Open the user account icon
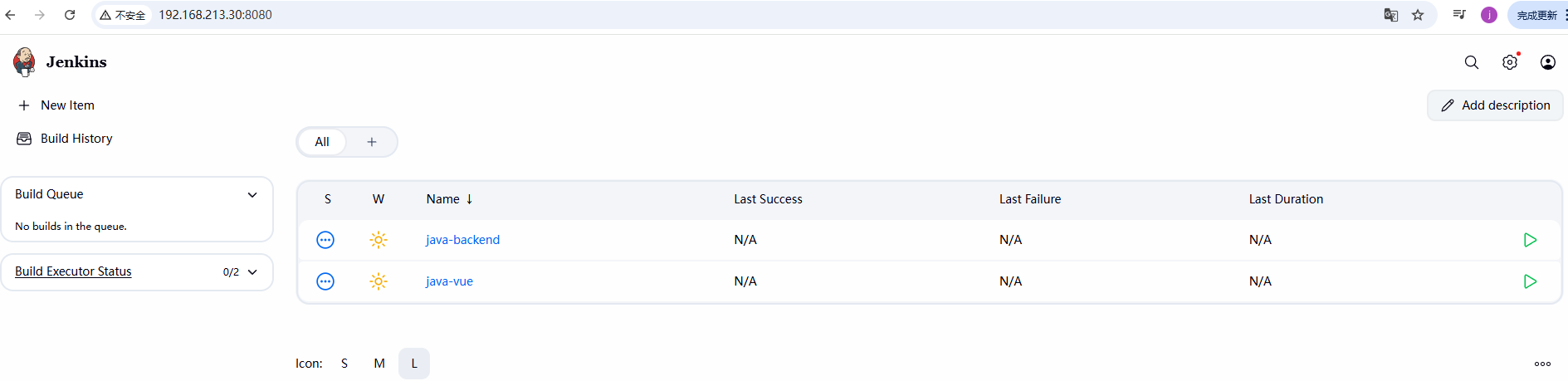The image size is (1568, 381). (1547, 62)
